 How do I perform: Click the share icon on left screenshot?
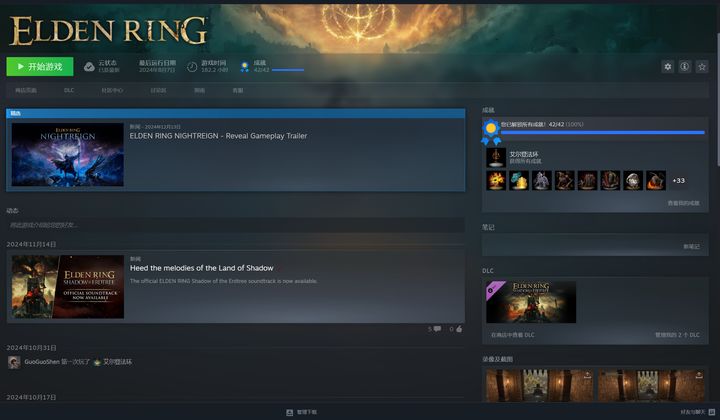587,375
